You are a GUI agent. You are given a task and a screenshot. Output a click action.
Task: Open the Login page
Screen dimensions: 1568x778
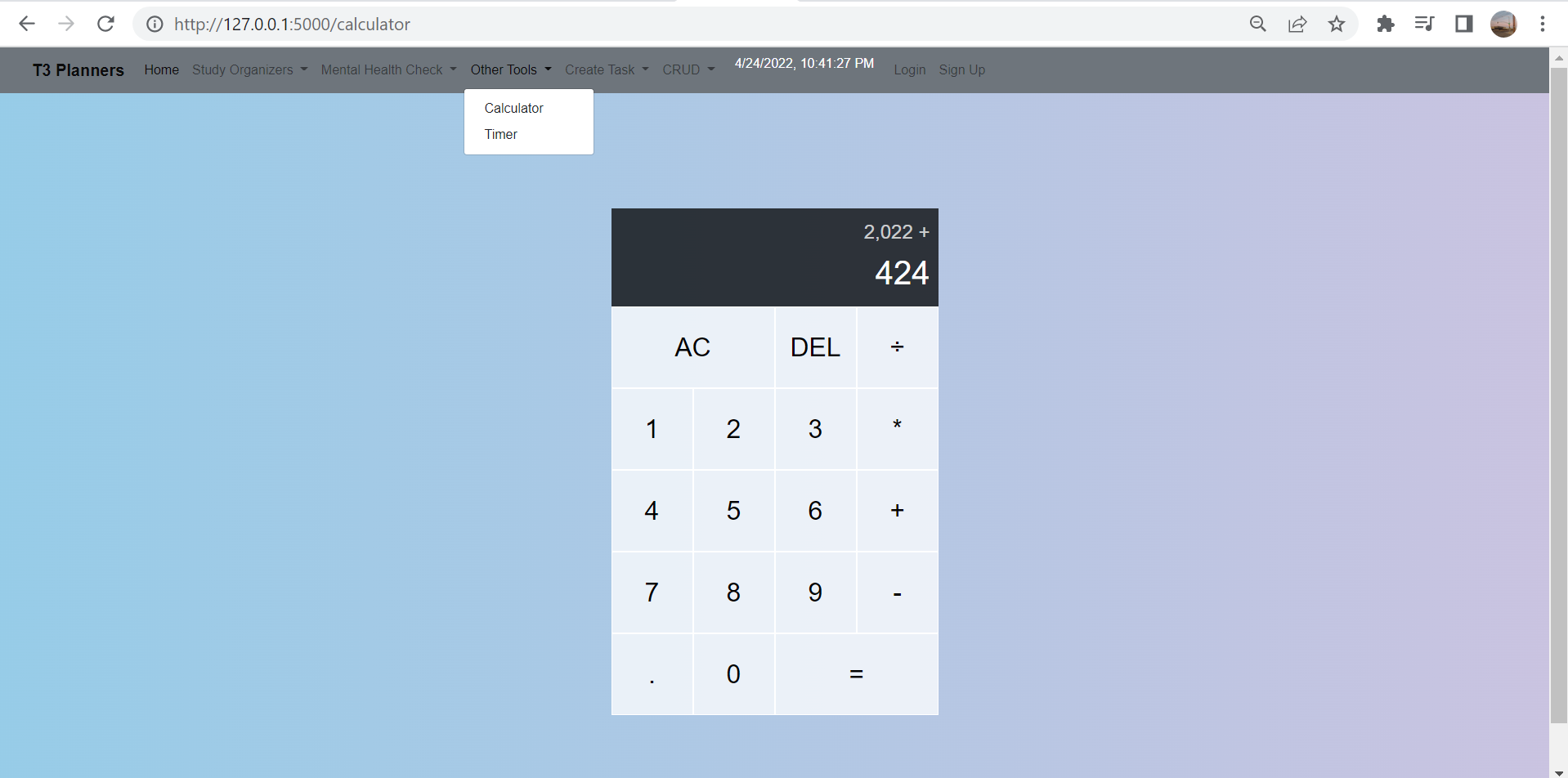point(910,70)
